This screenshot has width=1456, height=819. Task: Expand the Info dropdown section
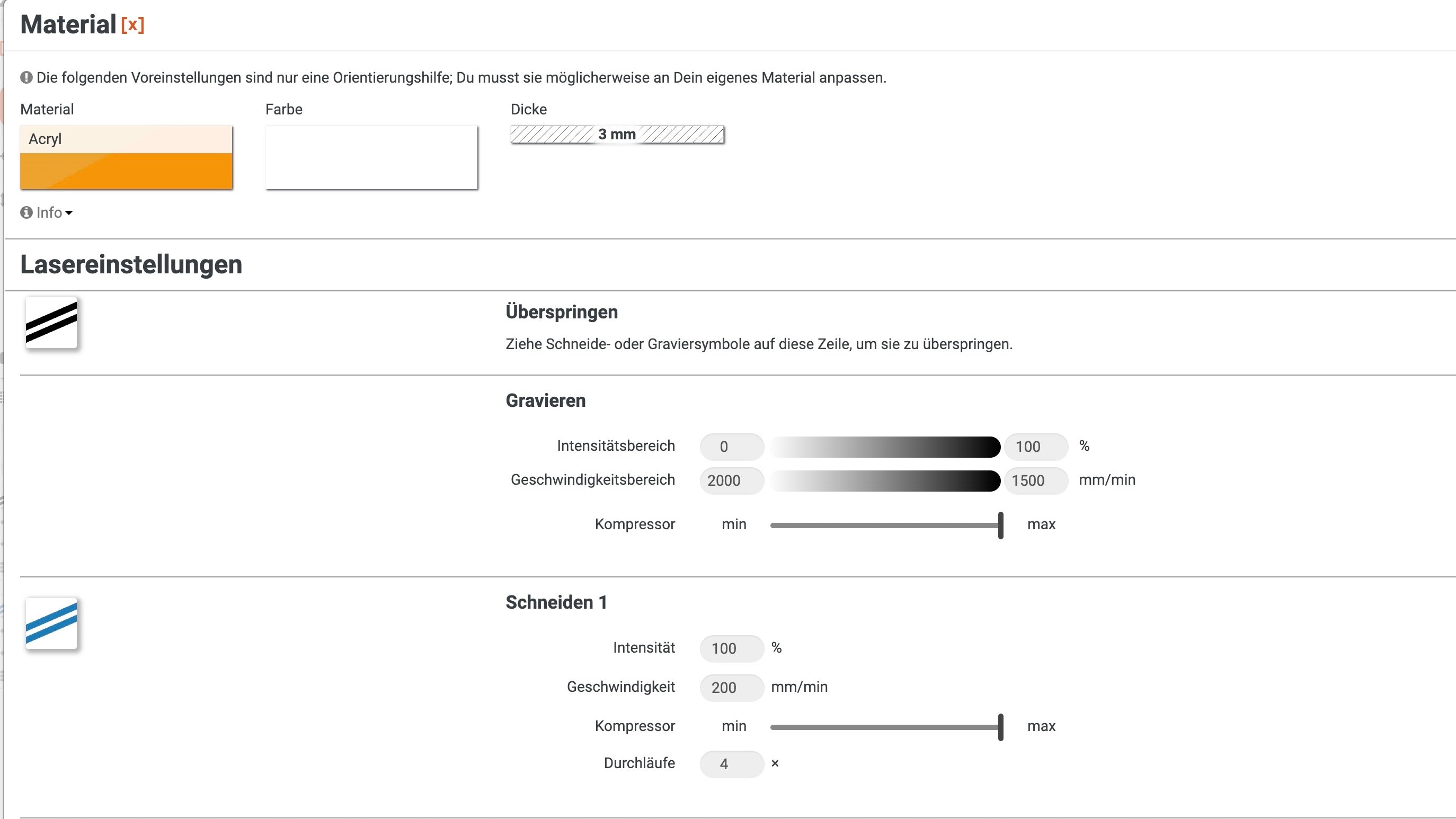[x=48, y=212]
